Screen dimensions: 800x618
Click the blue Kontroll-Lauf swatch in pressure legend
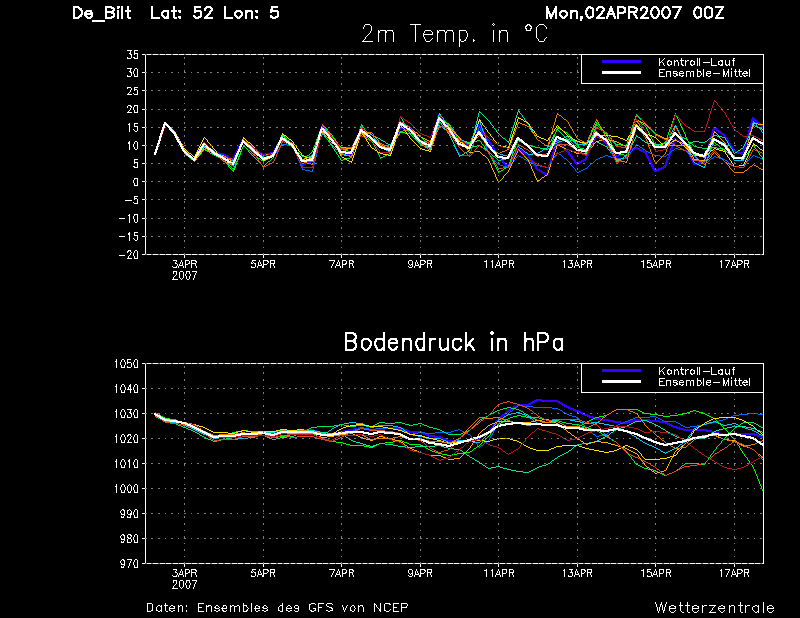[x=621, y=371]
